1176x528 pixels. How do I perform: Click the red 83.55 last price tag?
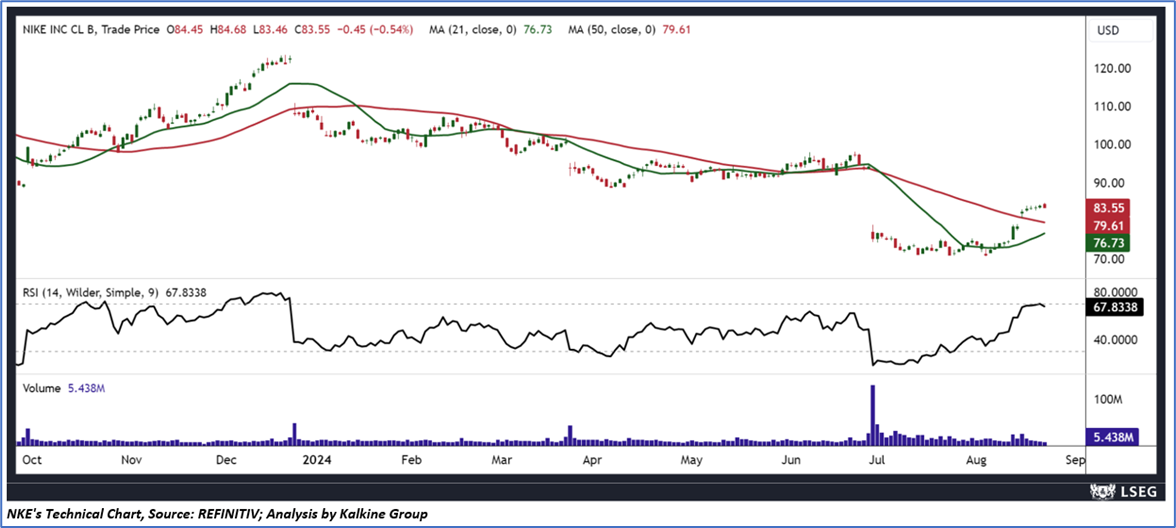coord(1108,208)
